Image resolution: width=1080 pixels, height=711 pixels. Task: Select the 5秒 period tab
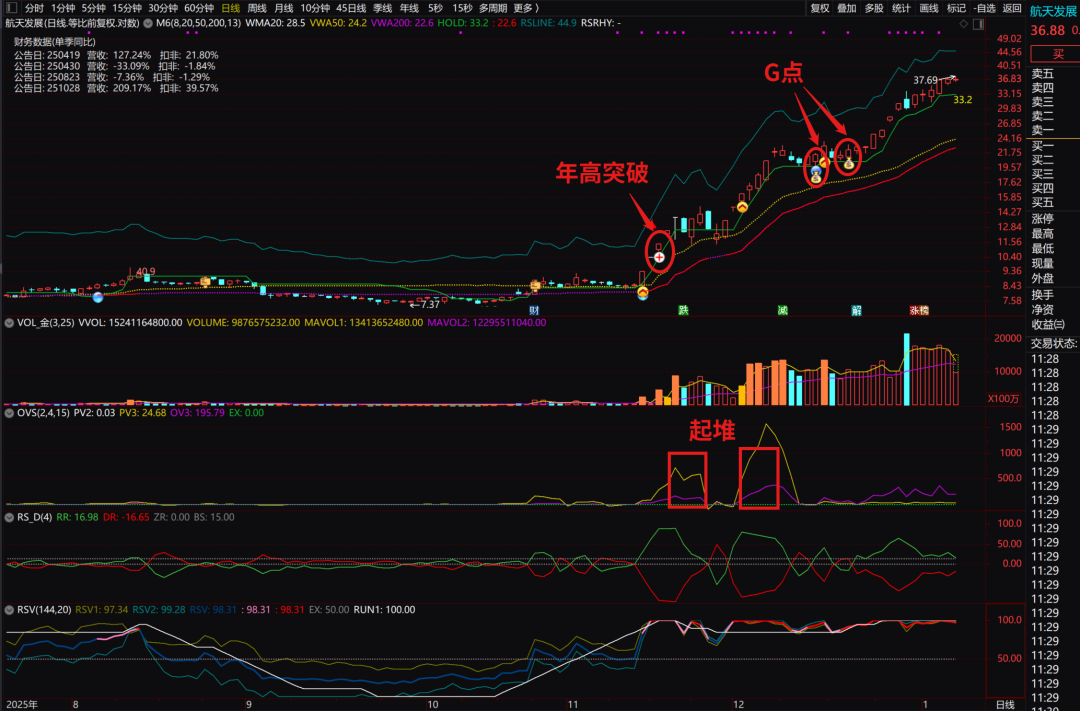click(435, 8)
